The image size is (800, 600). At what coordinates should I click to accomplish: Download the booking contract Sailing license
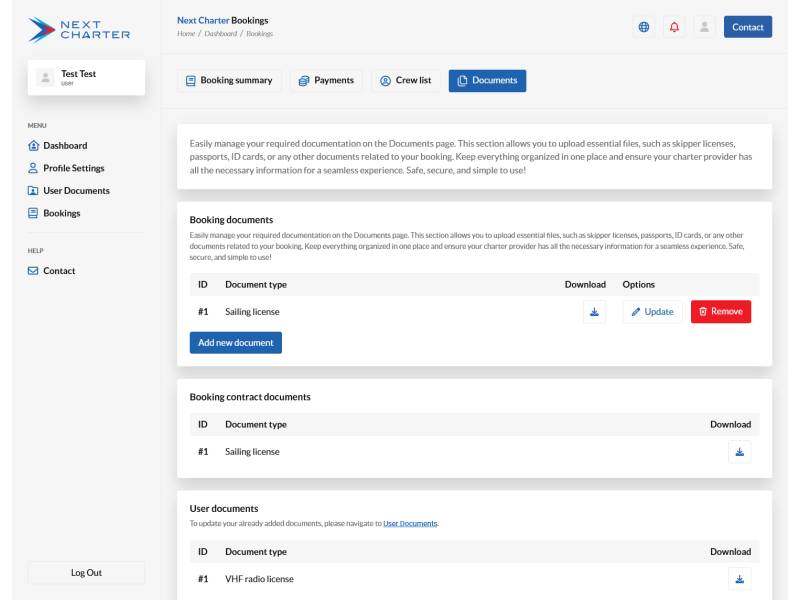(x=739, y=452)
